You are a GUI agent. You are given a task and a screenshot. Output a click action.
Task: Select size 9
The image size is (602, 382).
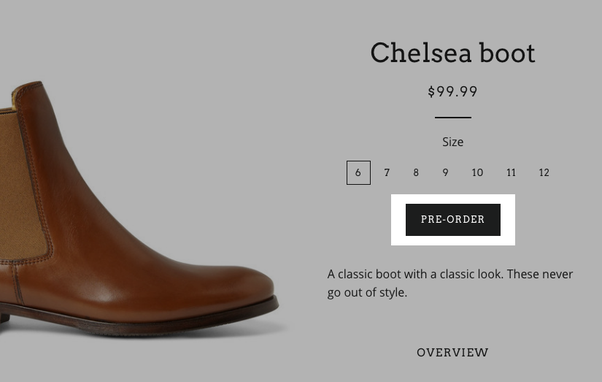(x=445, y=173)
